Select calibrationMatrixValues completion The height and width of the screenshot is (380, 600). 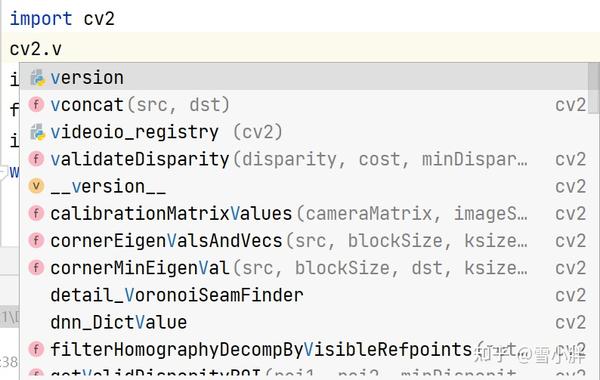tap(304, 214)
